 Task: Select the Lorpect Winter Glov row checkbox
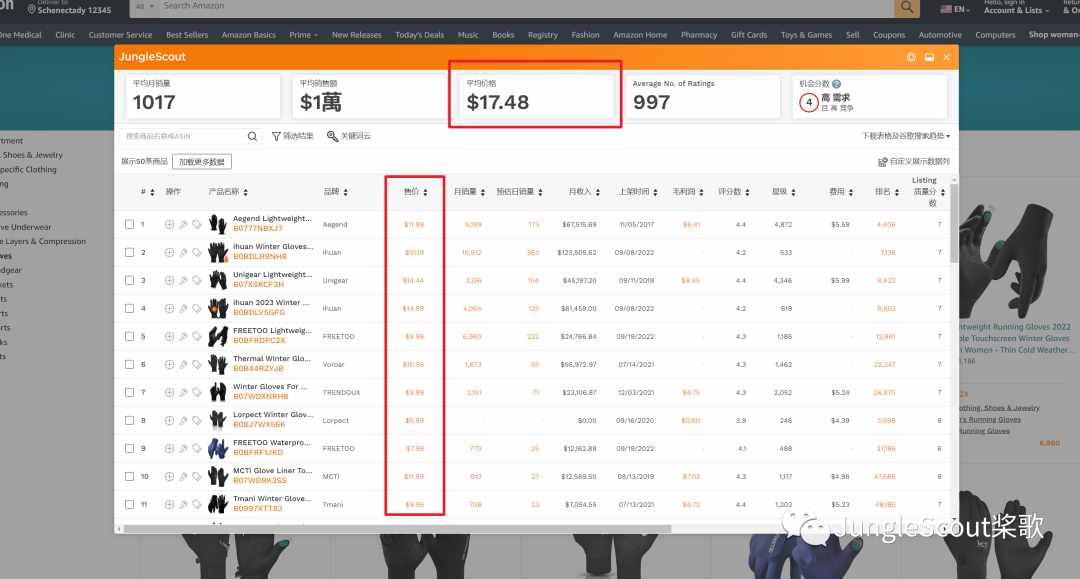click(x=129, y=421)
